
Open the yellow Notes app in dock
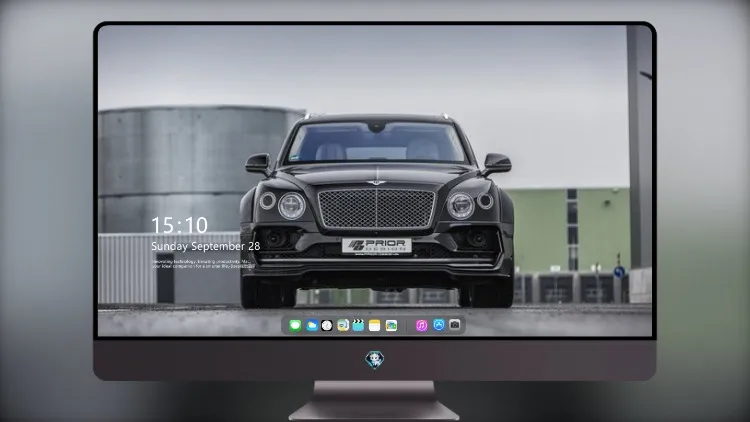tap(375, 325)
